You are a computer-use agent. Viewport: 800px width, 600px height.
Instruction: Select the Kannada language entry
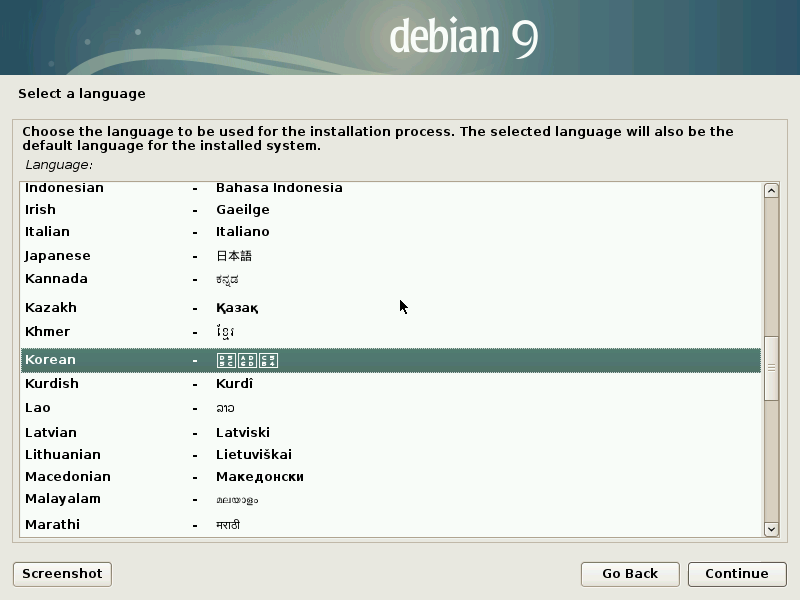point(56,279)
